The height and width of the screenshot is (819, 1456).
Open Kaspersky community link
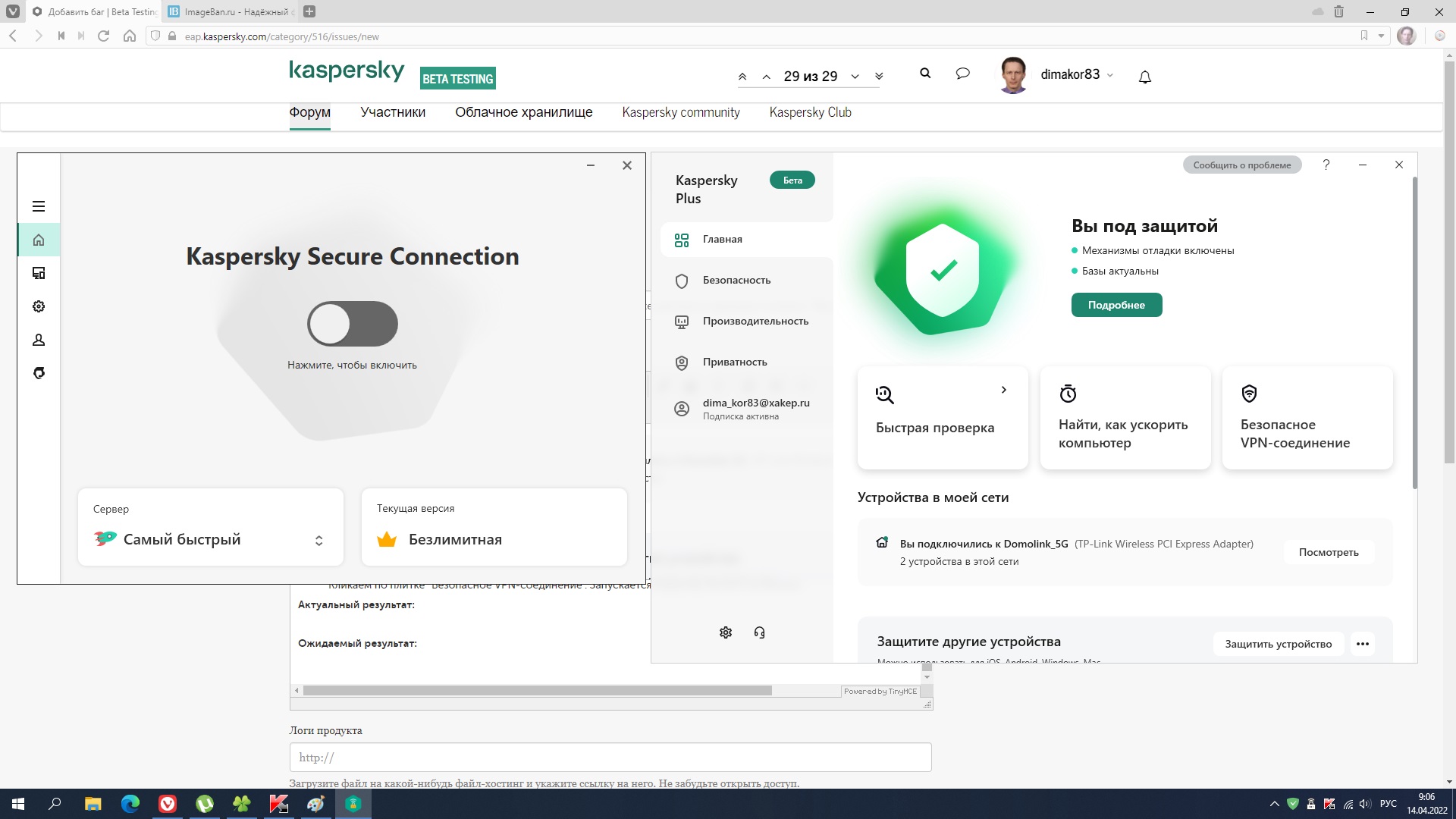pos(681,112)
